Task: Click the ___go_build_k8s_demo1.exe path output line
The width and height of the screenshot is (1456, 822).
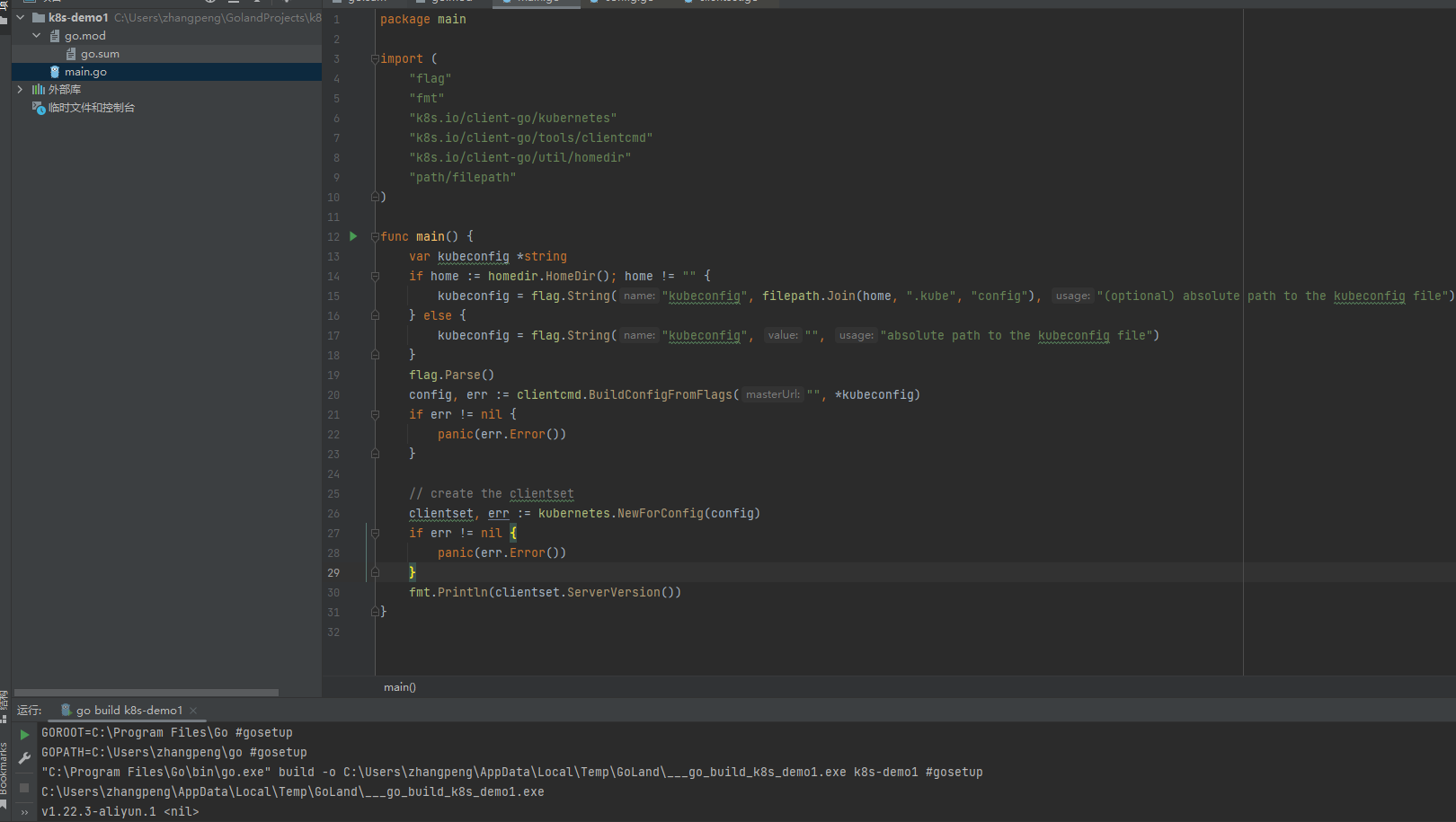Action: tap(293, 791)
